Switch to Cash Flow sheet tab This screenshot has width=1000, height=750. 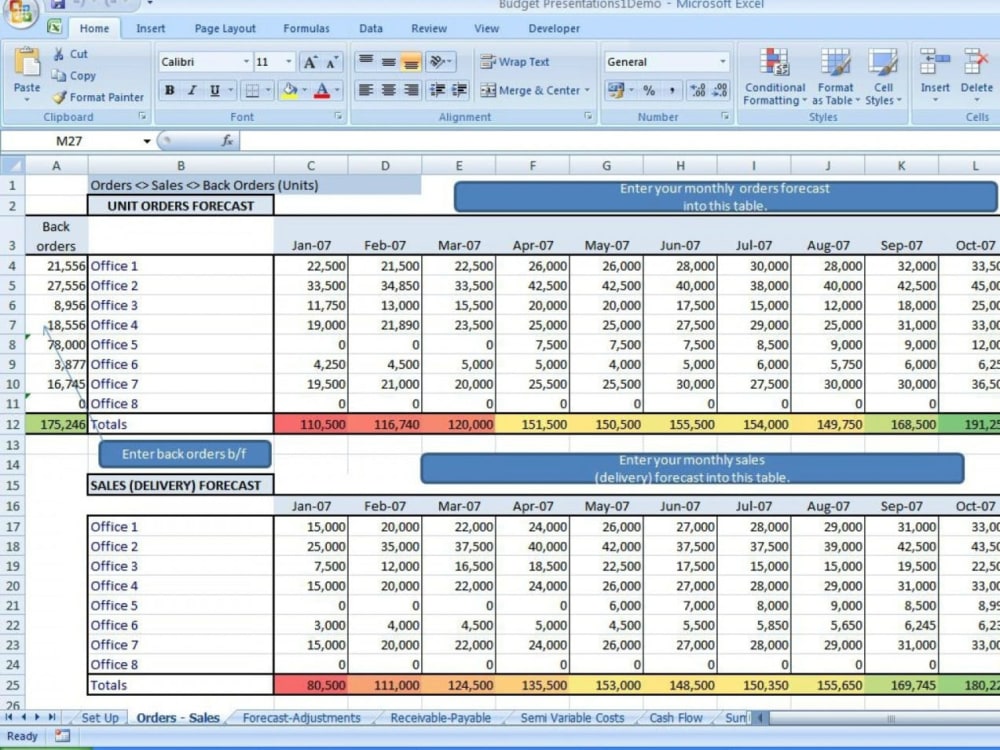click(675, 717)
